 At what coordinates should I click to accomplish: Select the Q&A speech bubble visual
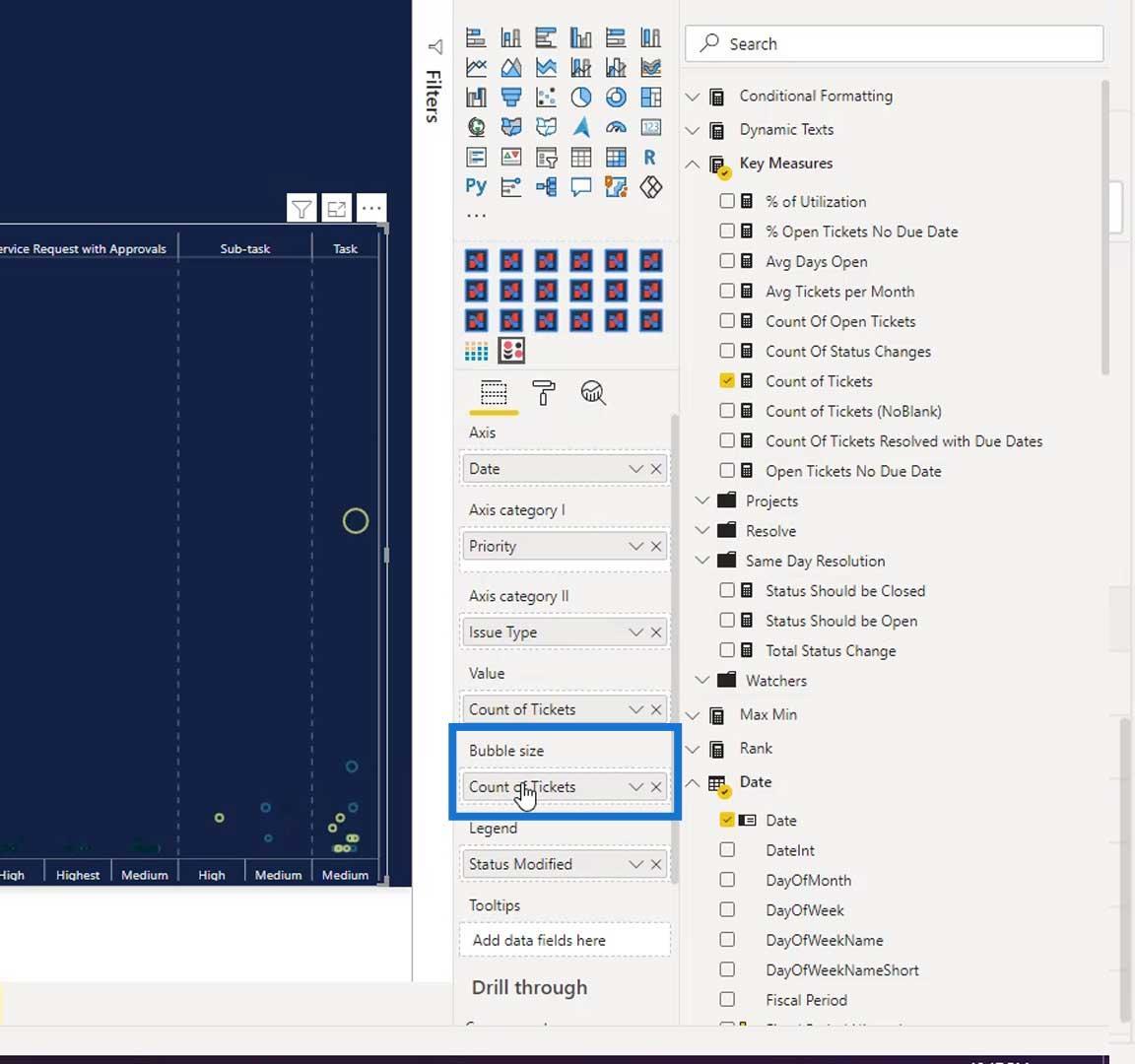click(x=580, y=187)
